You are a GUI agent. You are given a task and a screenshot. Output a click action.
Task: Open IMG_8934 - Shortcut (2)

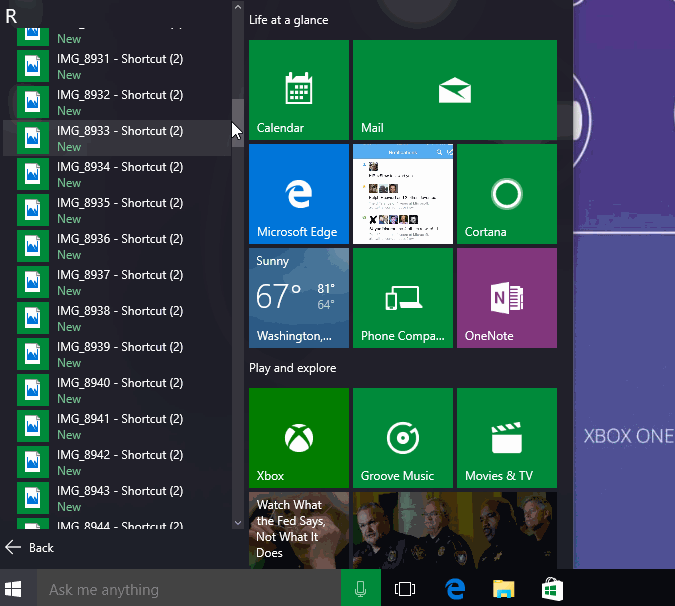[x=117, y=174]
